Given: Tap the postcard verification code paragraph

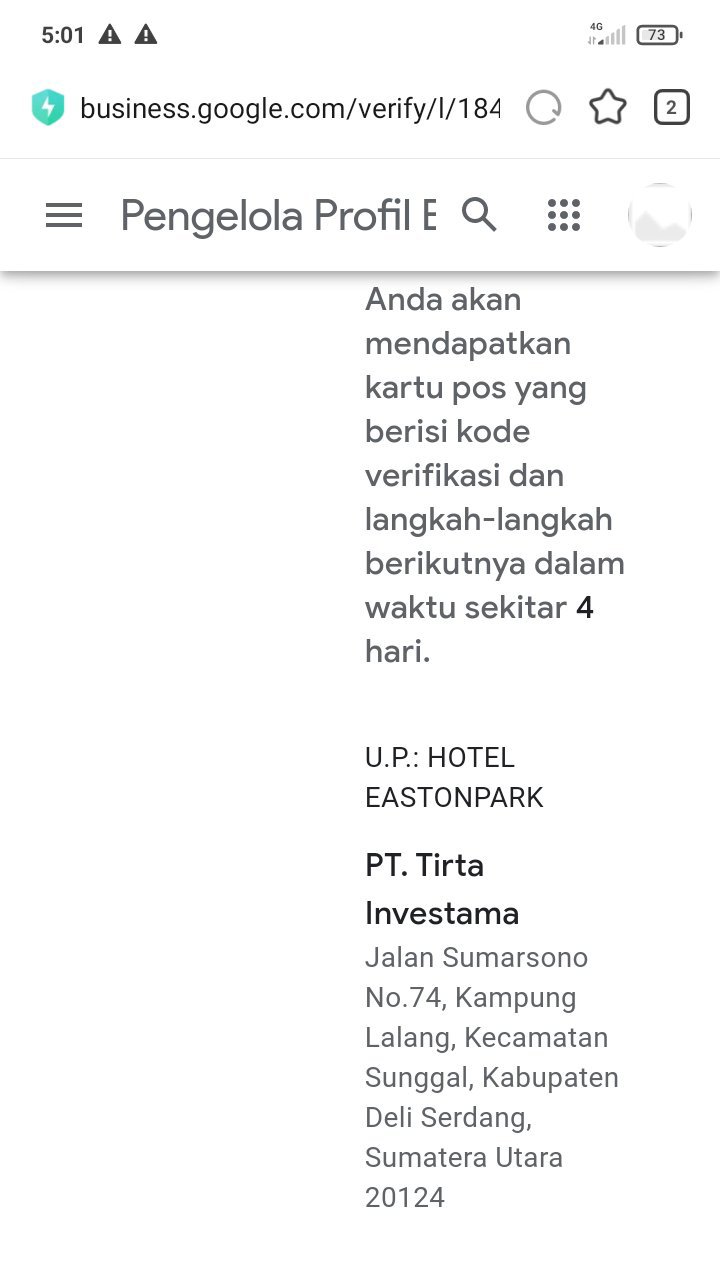Looking at the screenshot, I should click(494, 474).
